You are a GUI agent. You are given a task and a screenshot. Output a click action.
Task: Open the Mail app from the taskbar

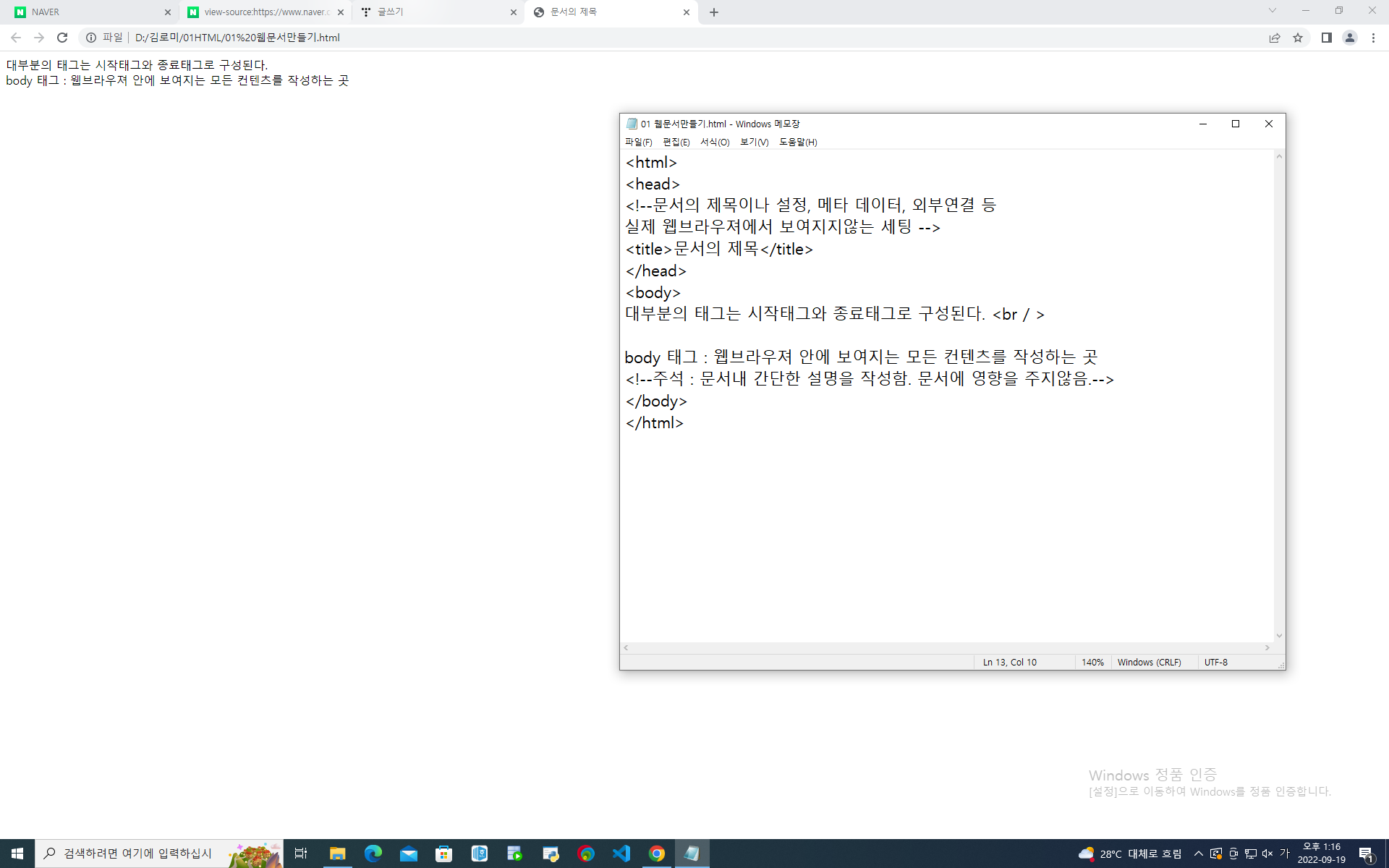tap(409, 854)
